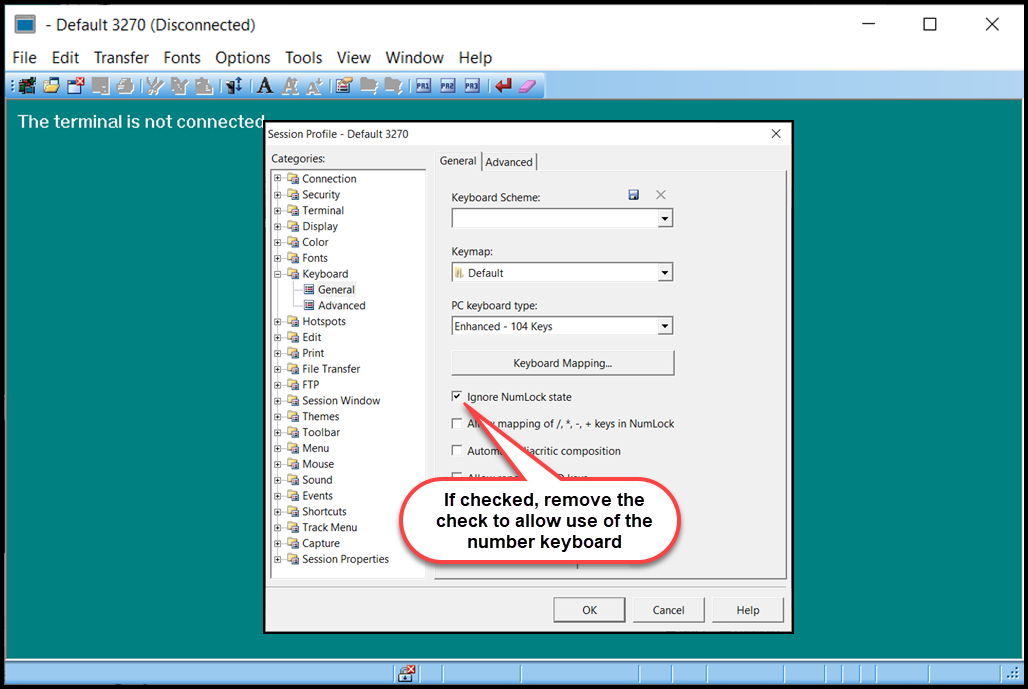The image size is (1028, 689).
Task: Enable mapping of /, *, -, + keys in NumLock
Action: 457,423
